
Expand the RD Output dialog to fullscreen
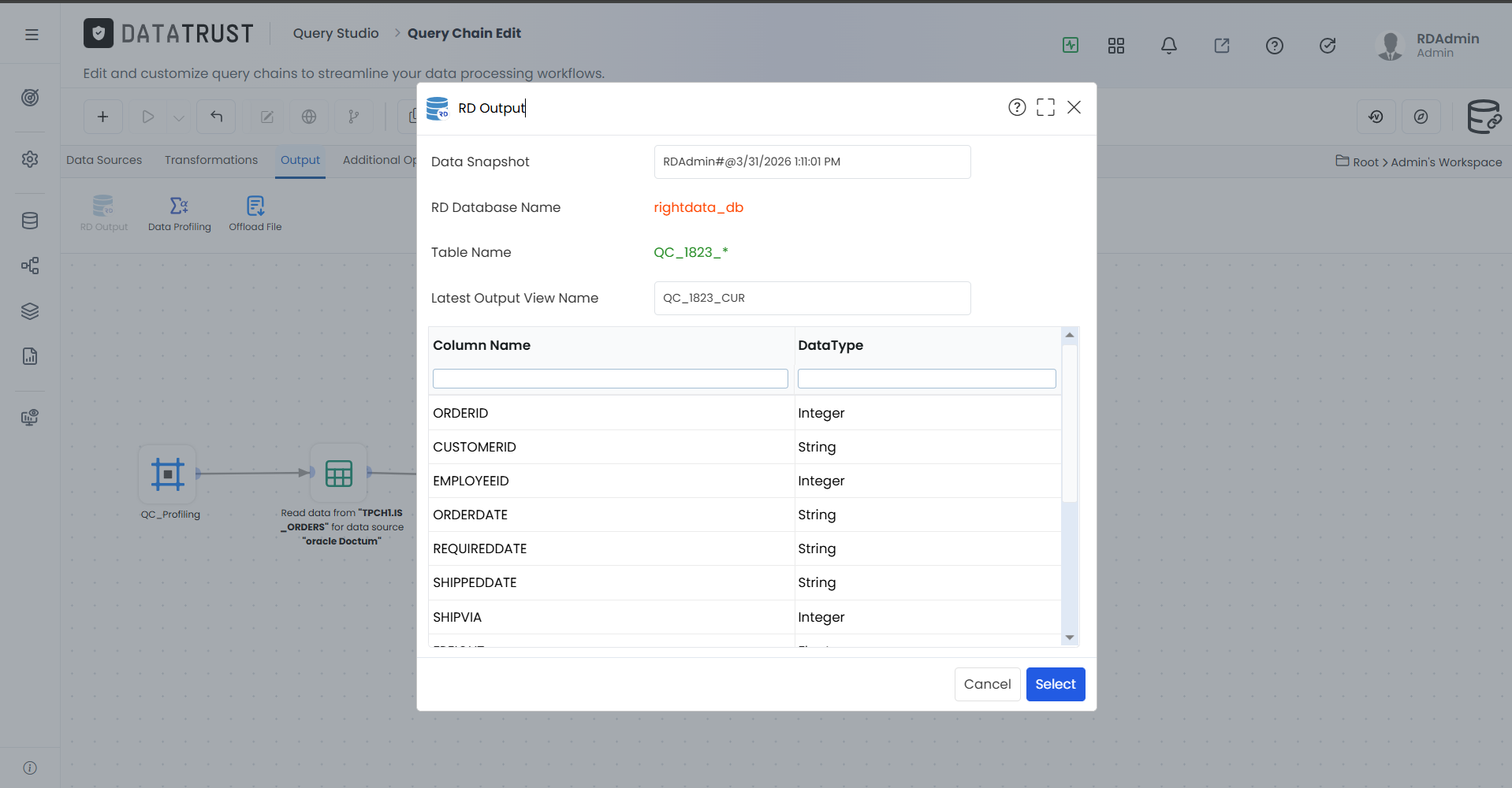pyautogui.click(x=1045, y=107)
